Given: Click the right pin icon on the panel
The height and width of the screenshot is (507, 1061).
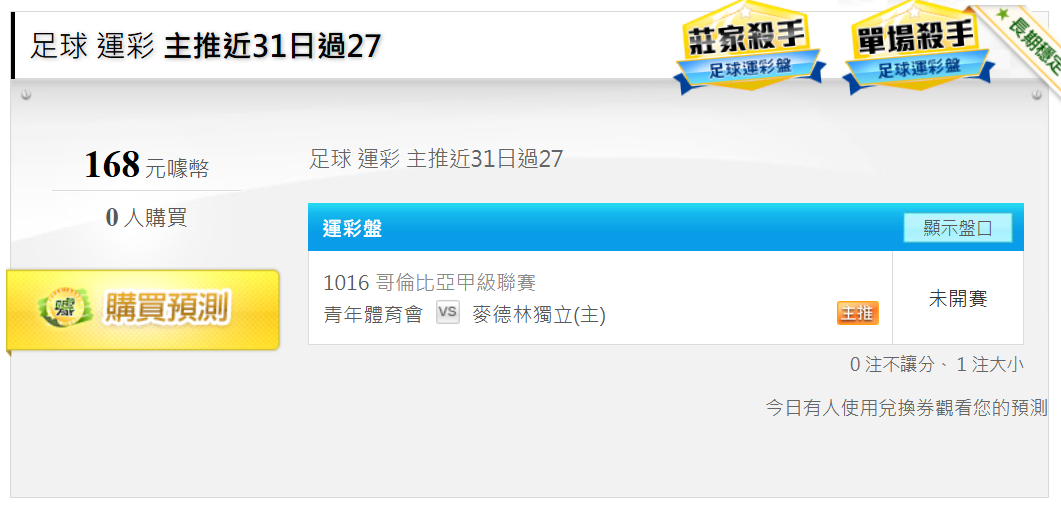Looking at the screenshot, I should (x=1037, y=95).
